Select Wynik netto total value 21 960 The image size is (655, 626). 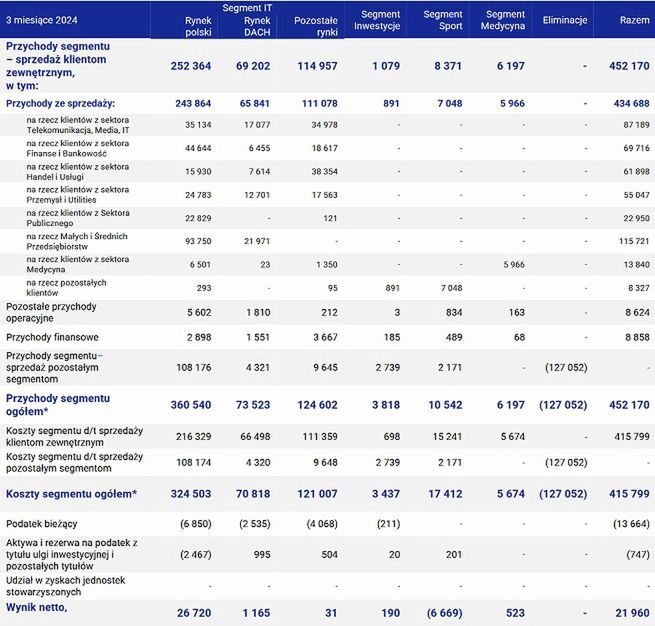[x=632, y=613]
